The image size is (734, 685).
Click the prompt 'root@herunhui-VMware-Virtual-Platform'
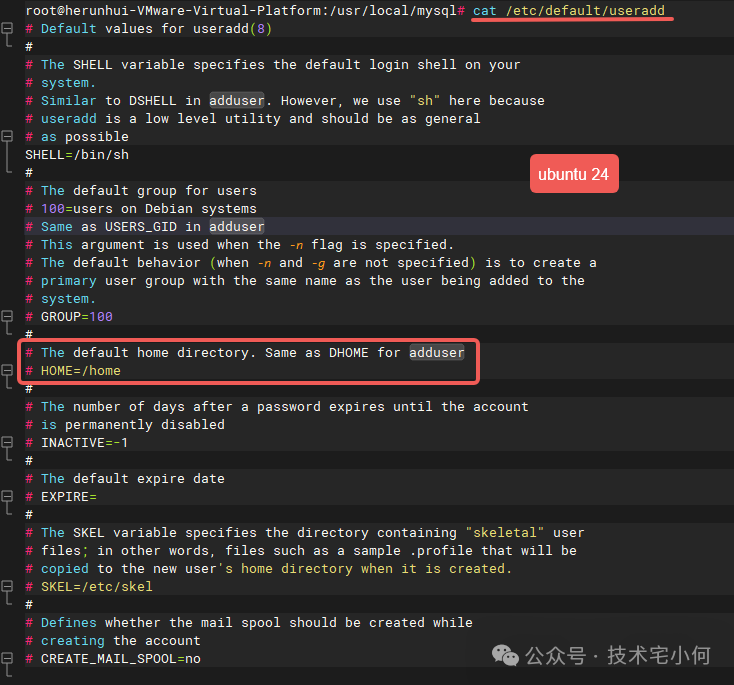click(x=175, y=10)
